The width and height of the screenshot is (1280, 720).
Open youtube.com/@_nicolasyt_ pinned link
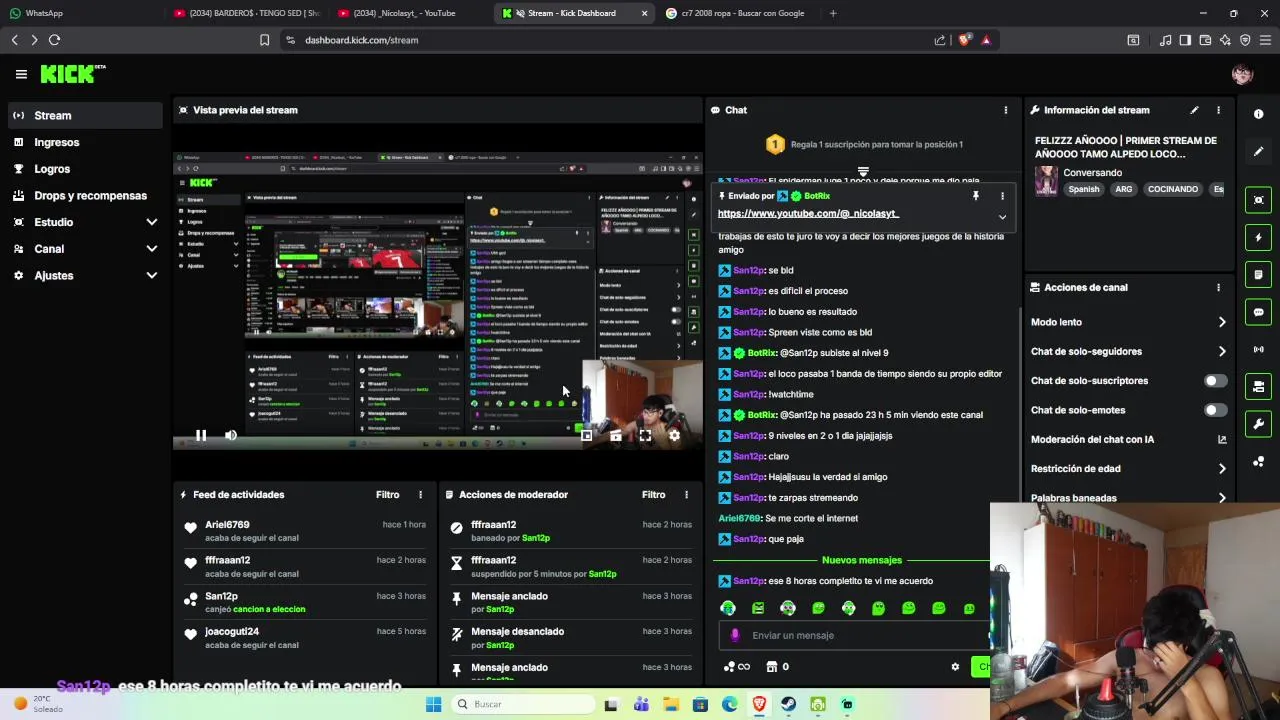pos(808,213)
